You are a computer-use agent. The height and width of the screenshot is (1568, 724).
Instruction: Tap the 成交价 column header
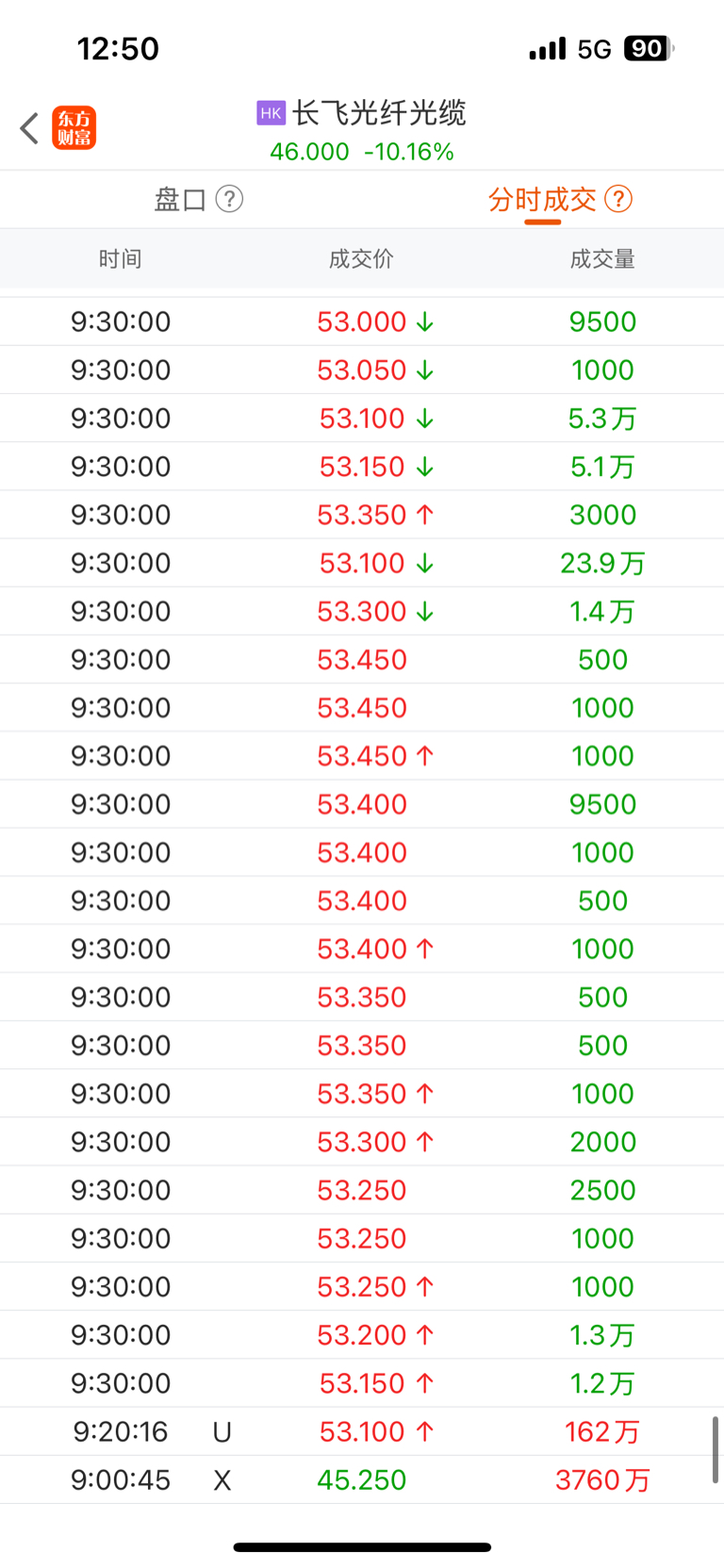pyautogui.click(x=361, y=259)
